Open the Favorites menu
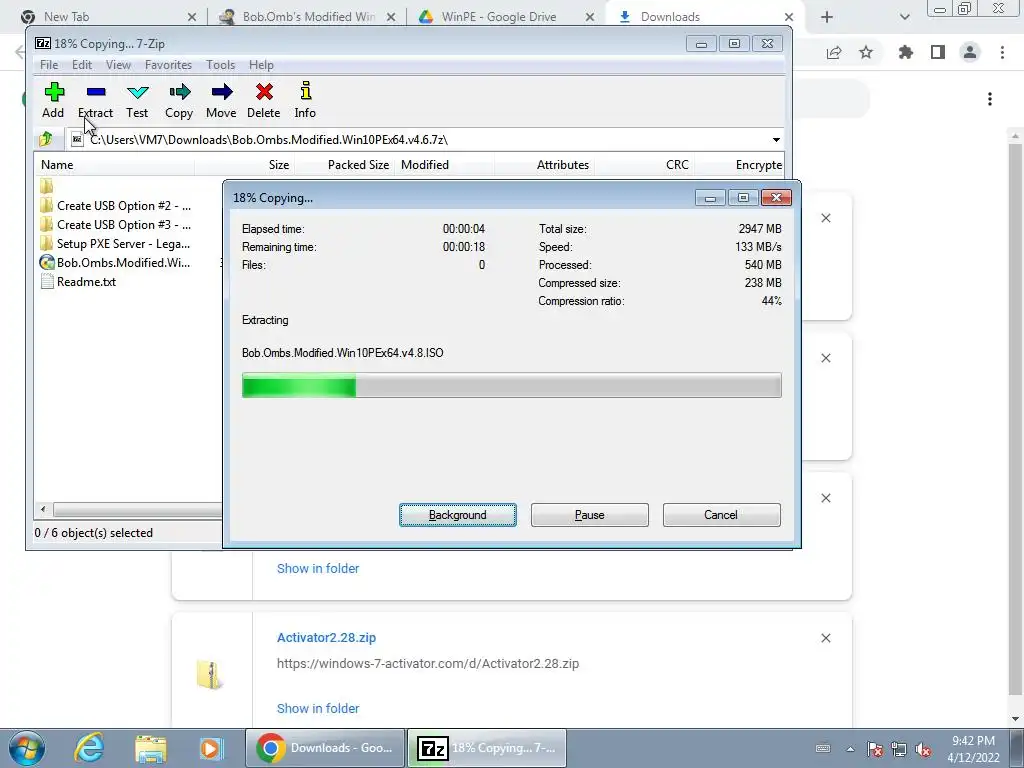This screenshot has height=768, width=1024. coord(168,65)
